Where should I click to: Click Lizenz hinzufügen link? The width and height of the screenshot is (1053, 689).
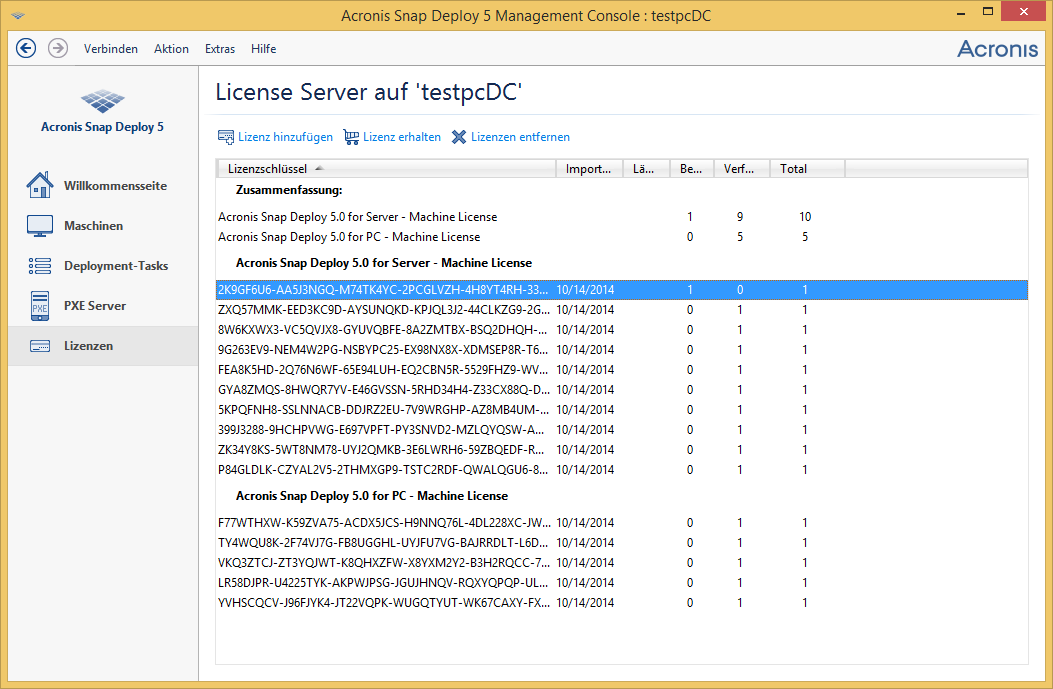285,137
